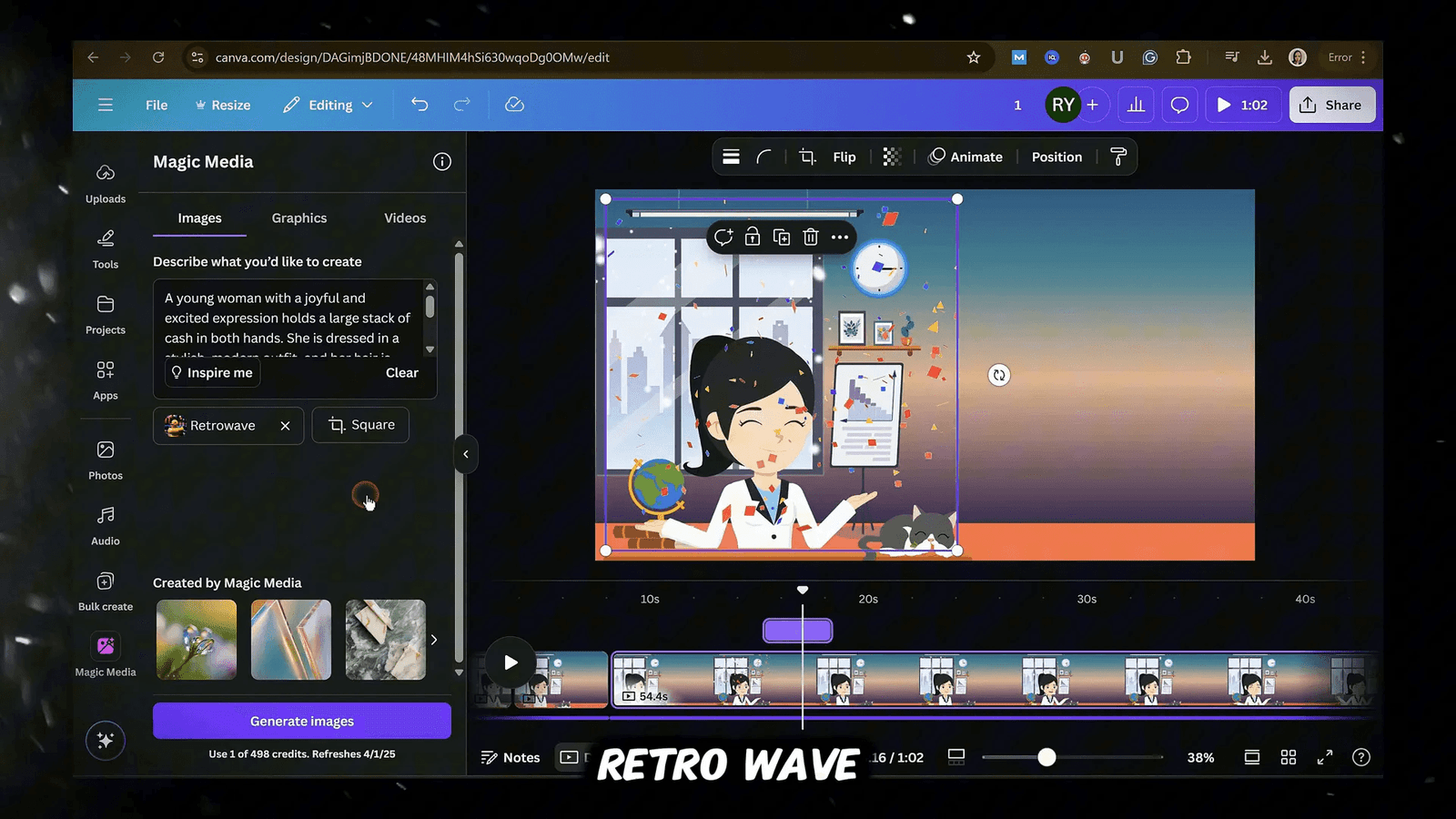Open the transparency checkerboard icon
The image size is (1456, 819).
(892, 157)
